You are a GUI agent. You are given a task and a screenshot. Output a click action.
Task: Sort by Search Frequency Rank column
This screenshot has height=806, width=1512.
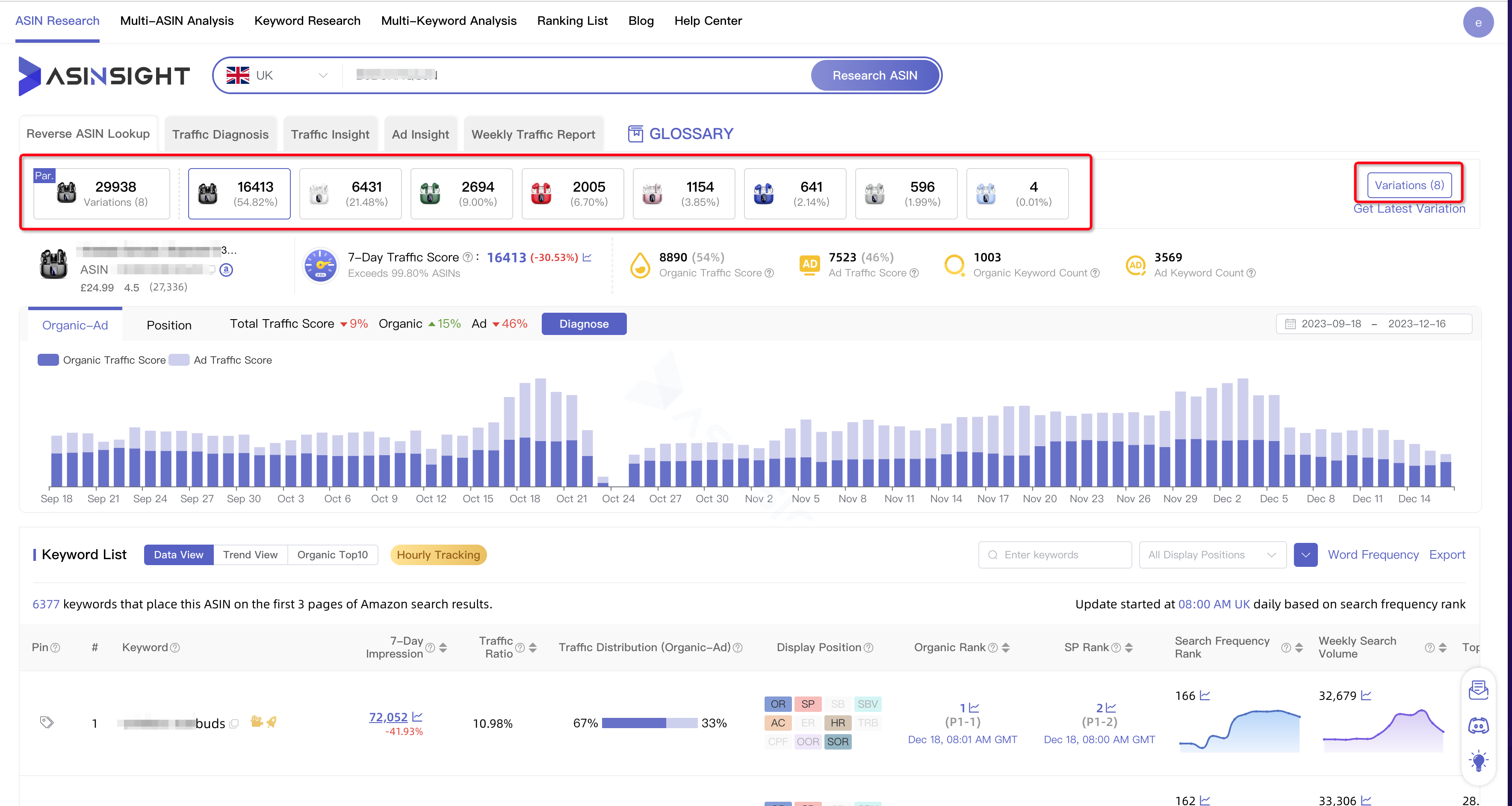click(x=1298, y=648)
